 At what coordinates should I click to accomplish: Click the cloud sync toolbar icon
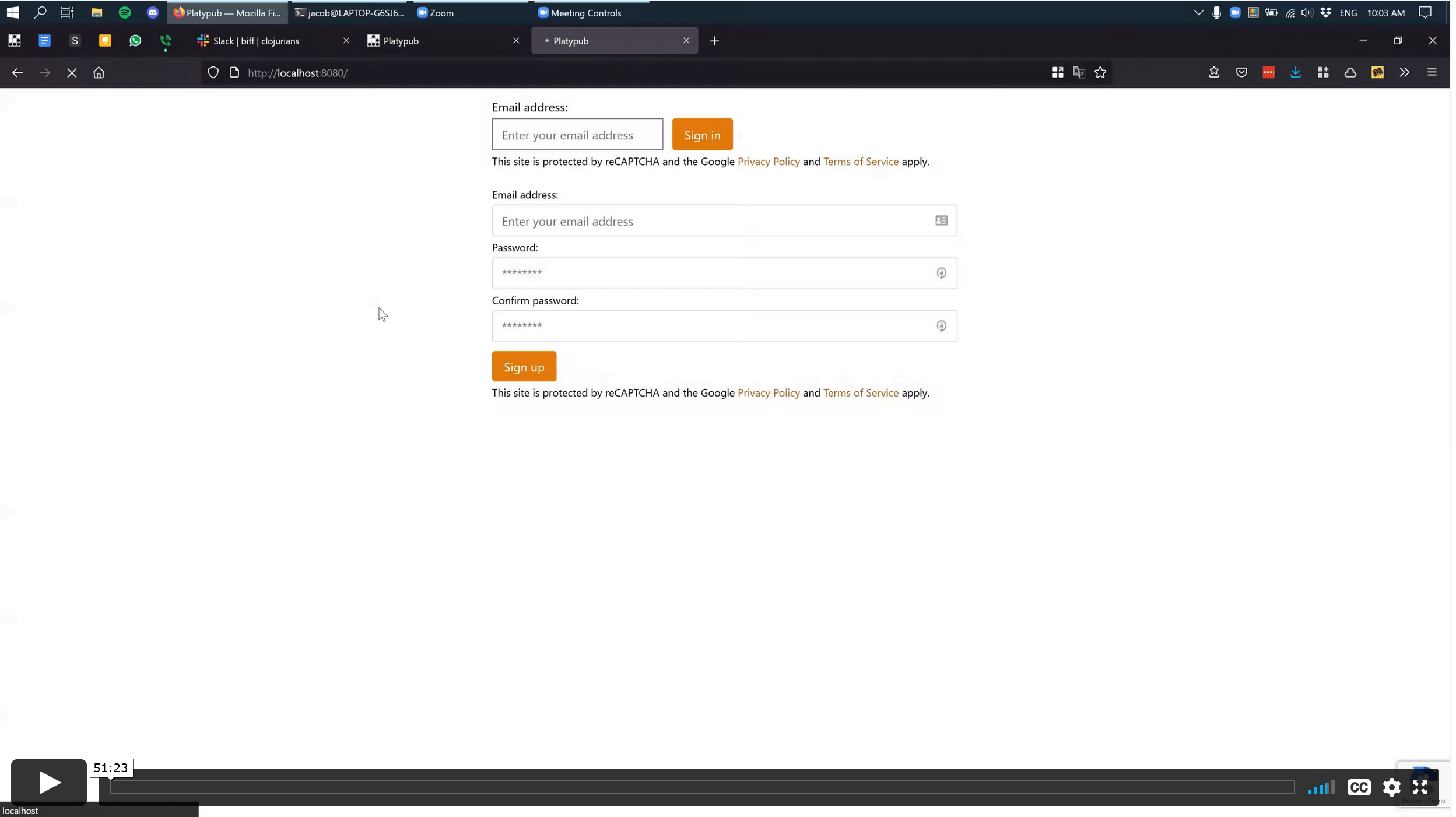[1350, 72]
